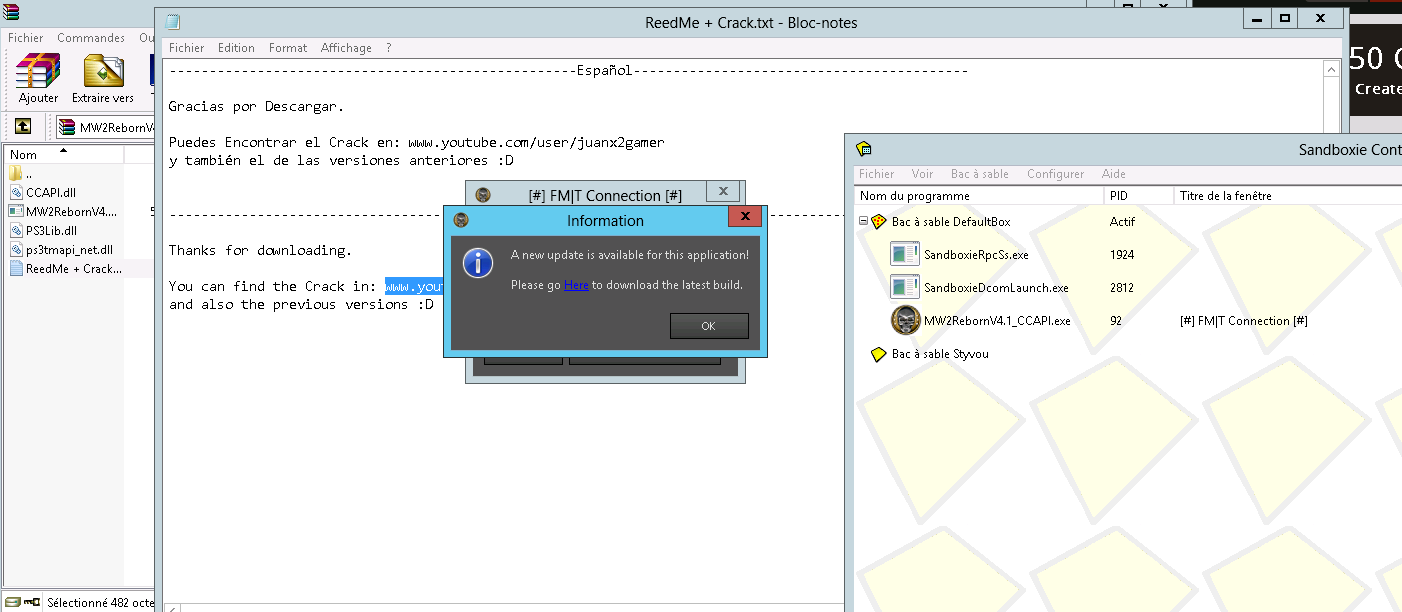This screenshot has height=612, width=1402.
Task: Click the WinRAR title bar icon
Action: [10, 12]
